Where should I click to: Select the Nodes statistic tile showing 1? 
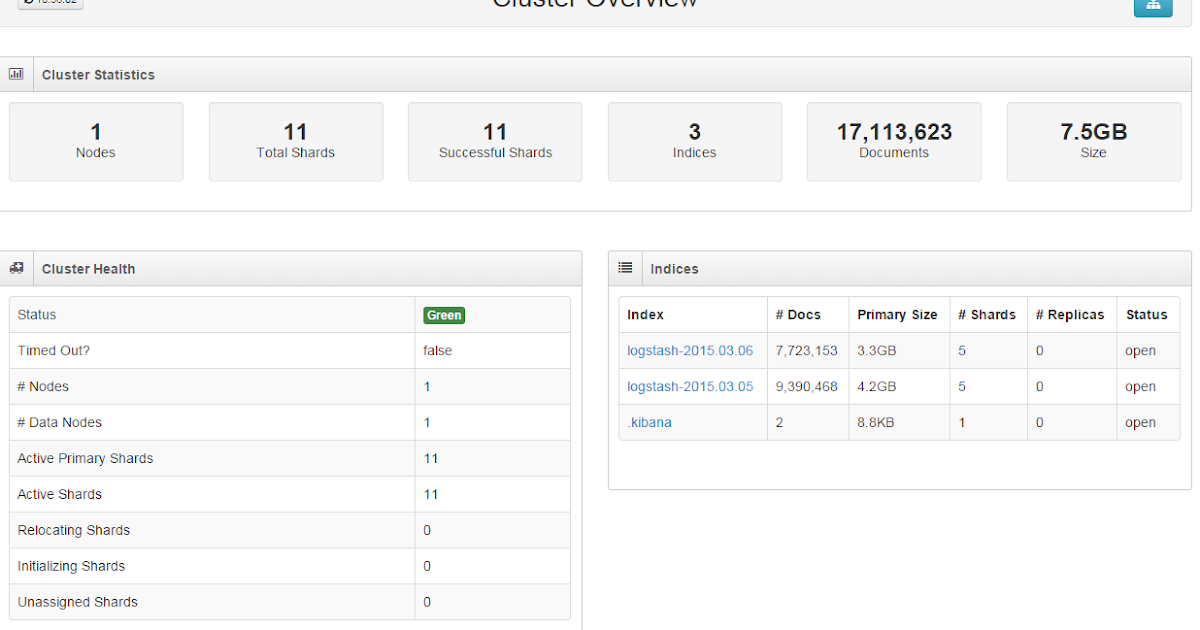point(95,141)
